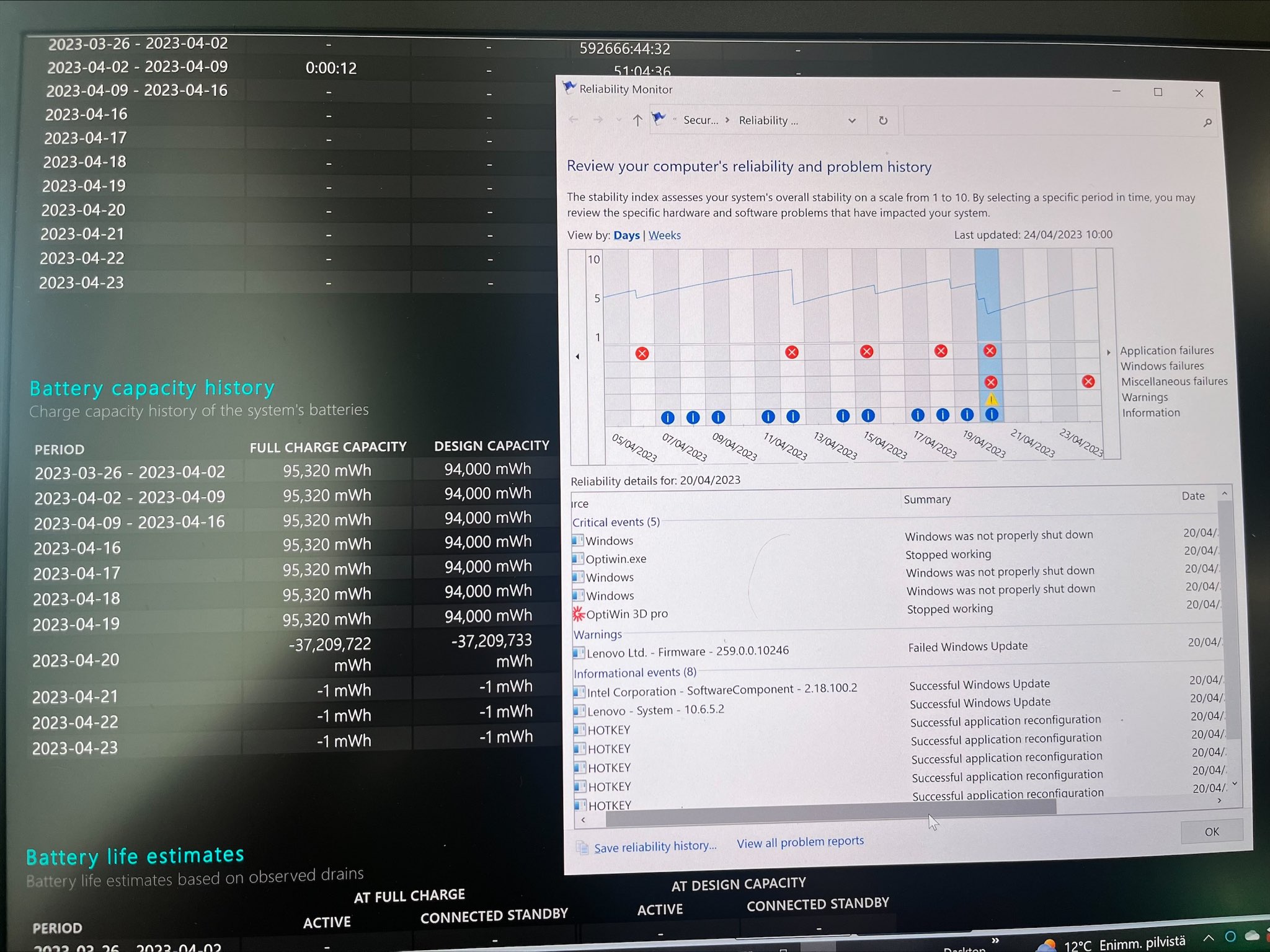This screenshot has height=952, width=1270.
Task: Click the details list scroll-up arrow
Action: tap(1224, 493)
